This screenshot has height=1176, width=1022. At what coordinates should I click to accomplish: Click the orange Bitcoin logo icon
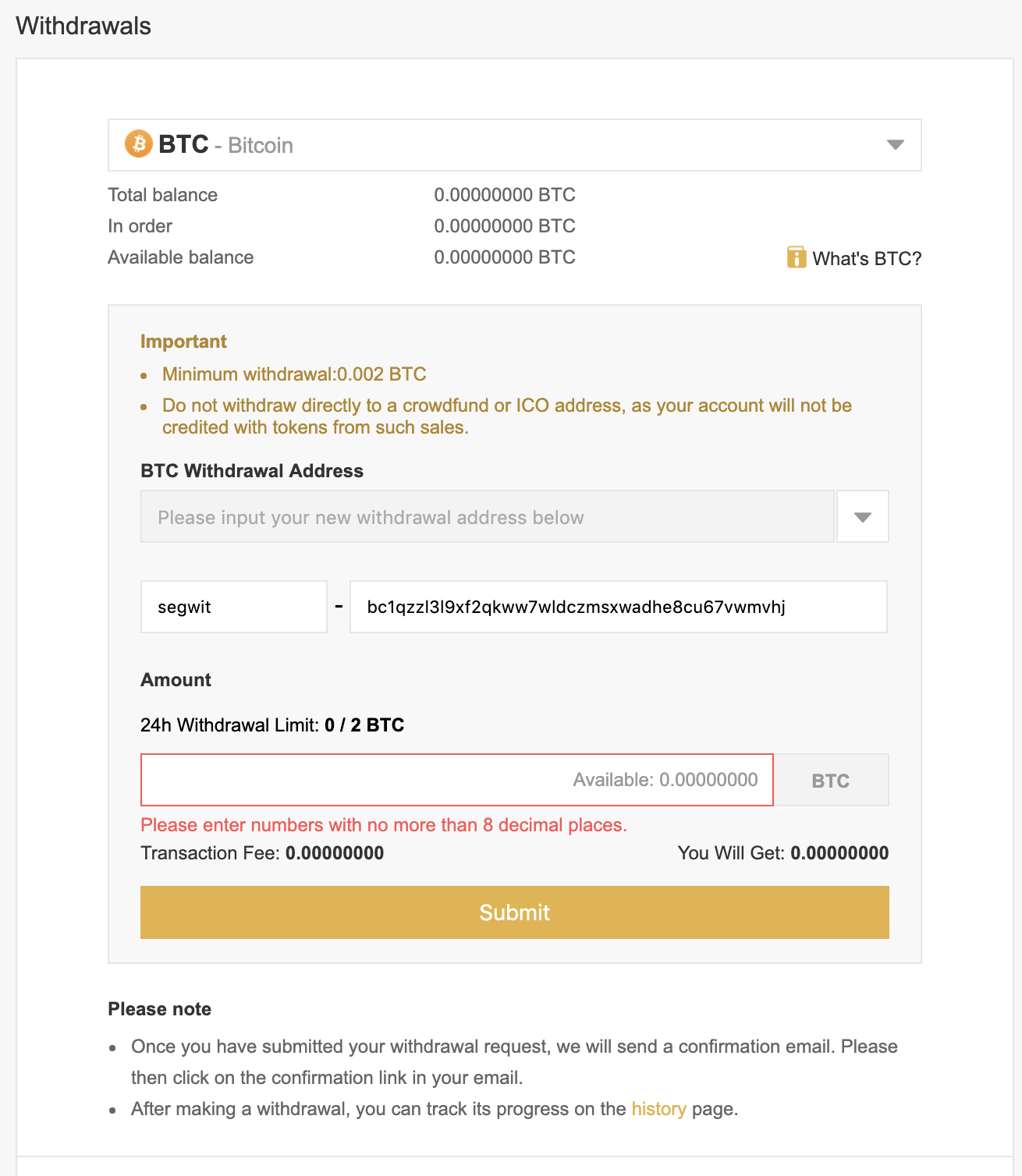pyautogui.click(x=139, y=143)
